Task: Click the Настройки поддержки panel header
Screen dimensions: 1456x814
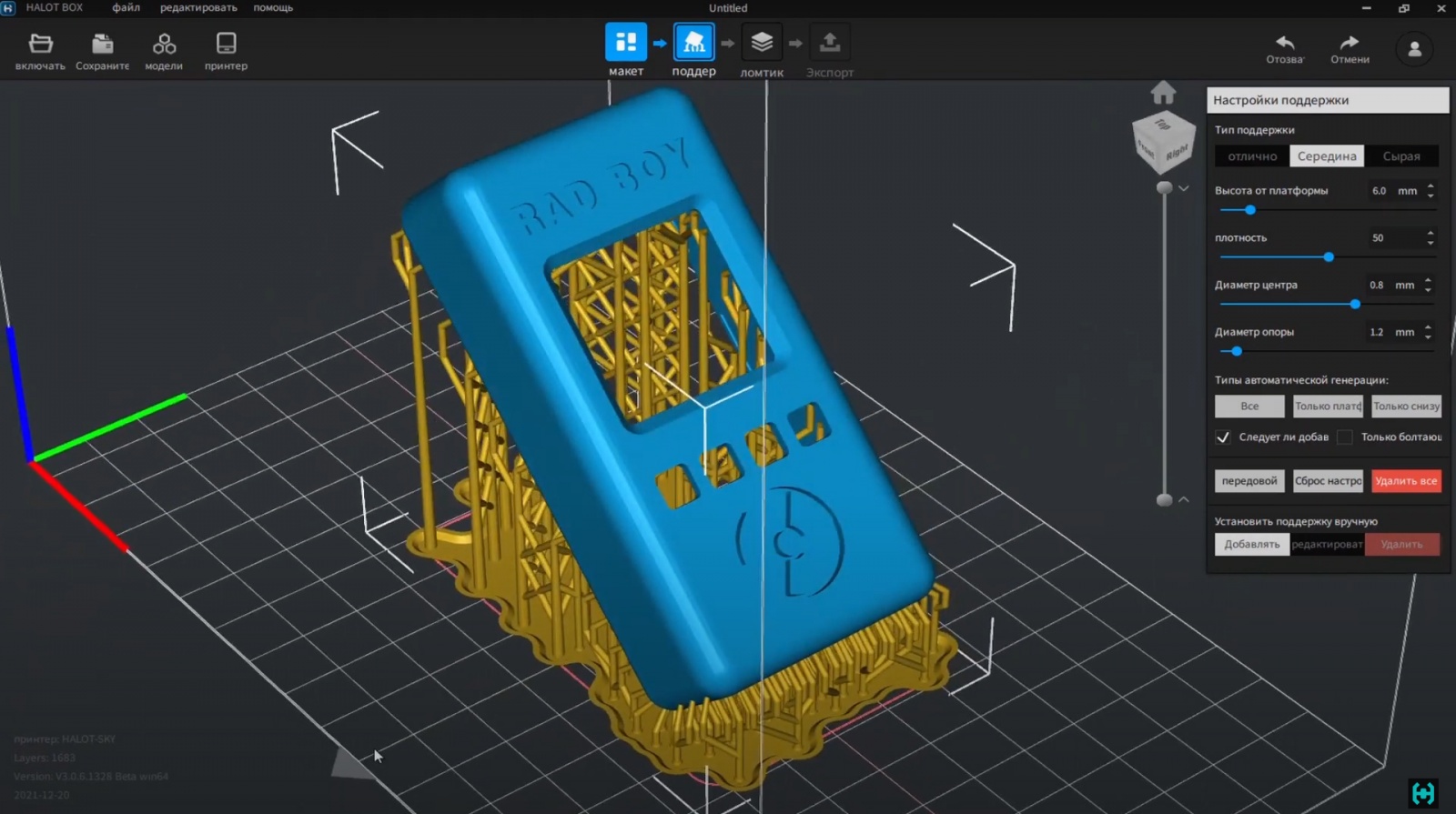Action: click(x=1328, y=100)
